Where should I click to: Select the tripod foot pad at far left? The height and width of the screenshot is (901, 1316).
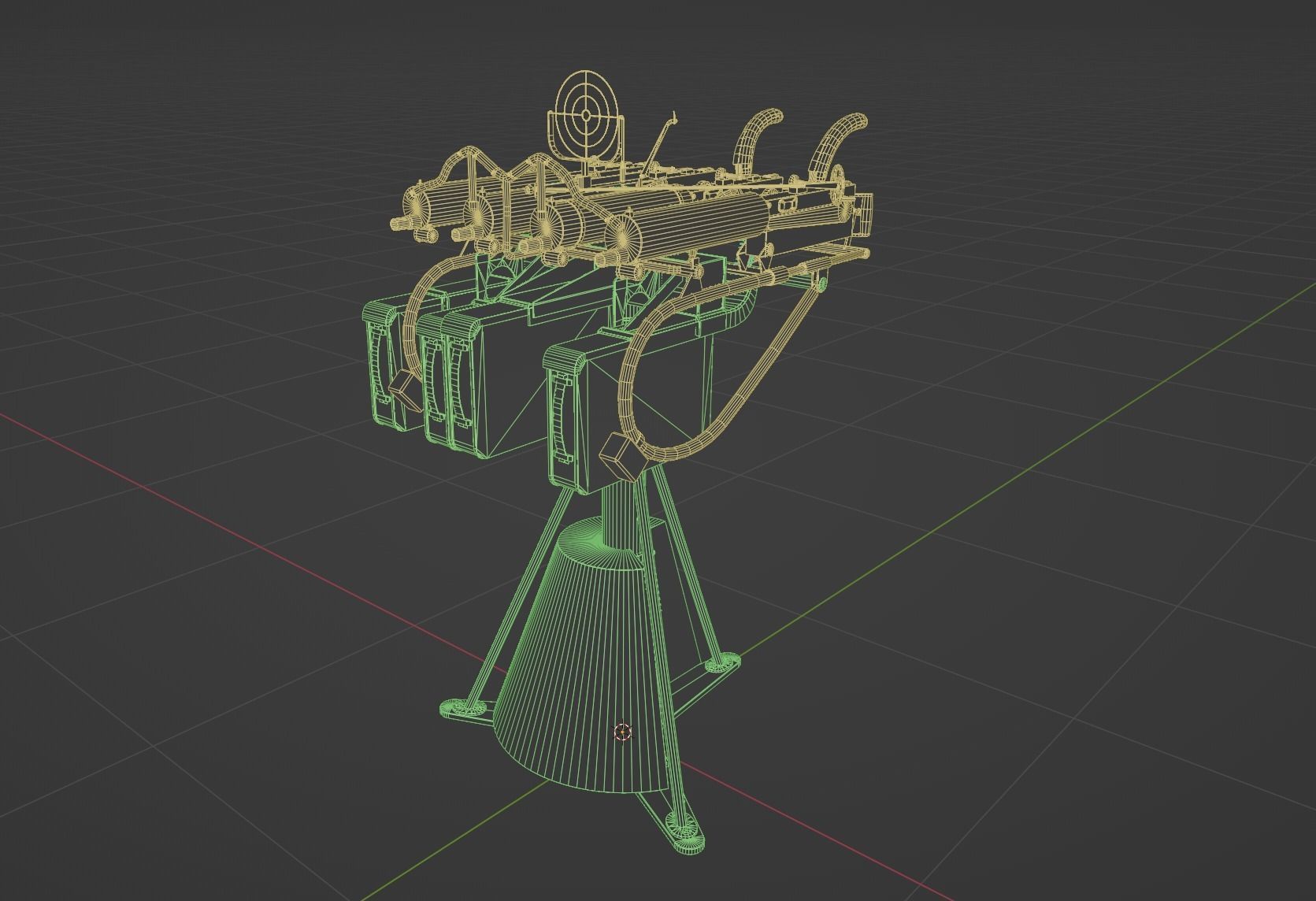click(x=462, y=708)
